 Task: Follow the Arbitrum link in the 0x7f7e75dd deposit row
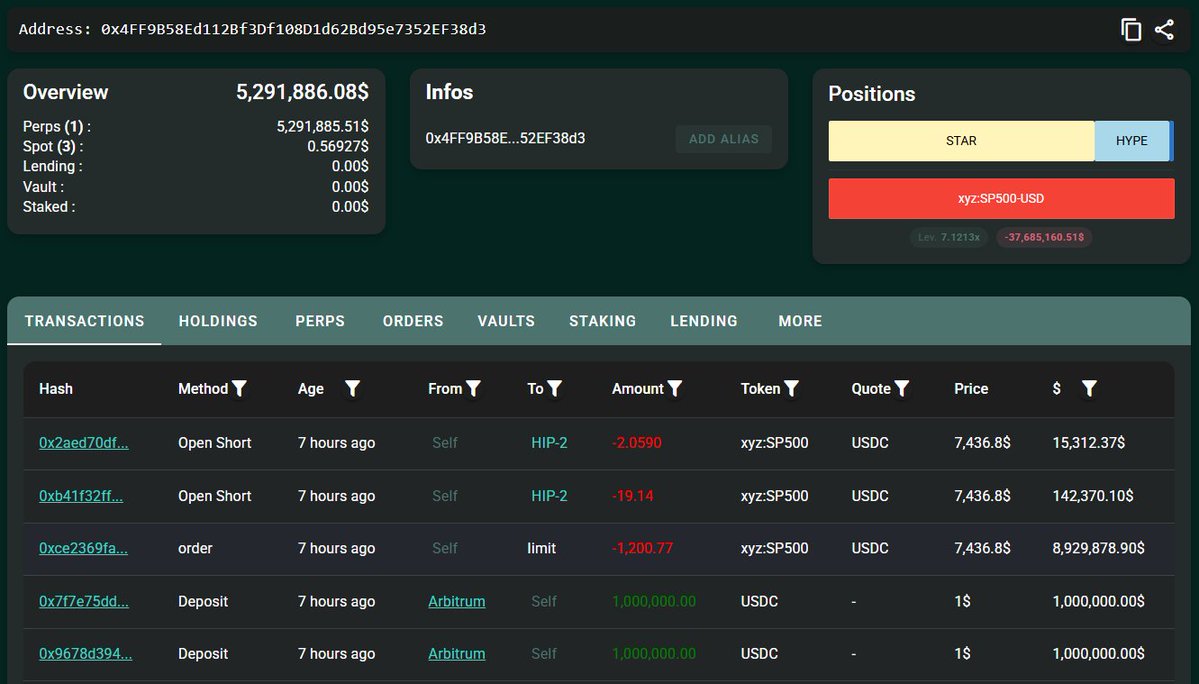coord(457,601)
